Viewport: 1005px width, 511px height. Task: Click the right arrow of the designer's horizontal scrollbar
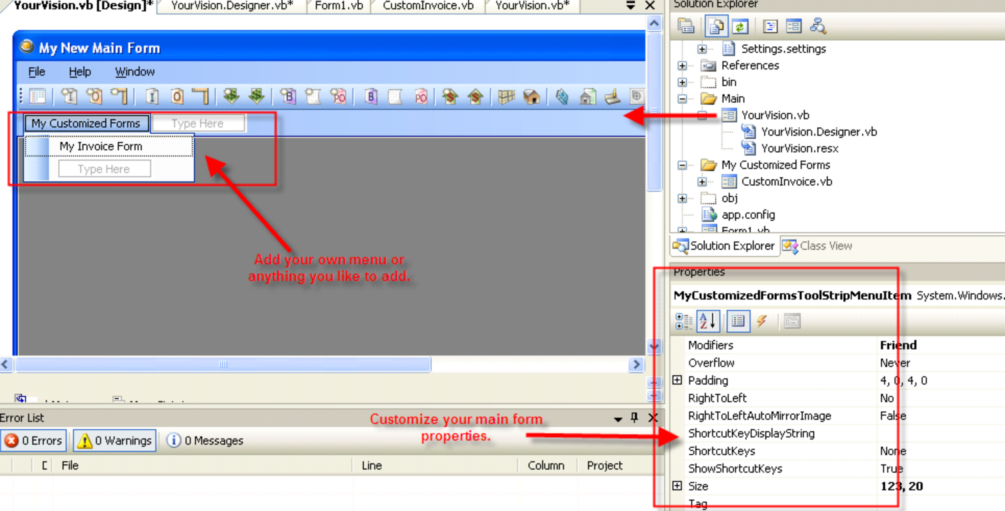(636, 364)
